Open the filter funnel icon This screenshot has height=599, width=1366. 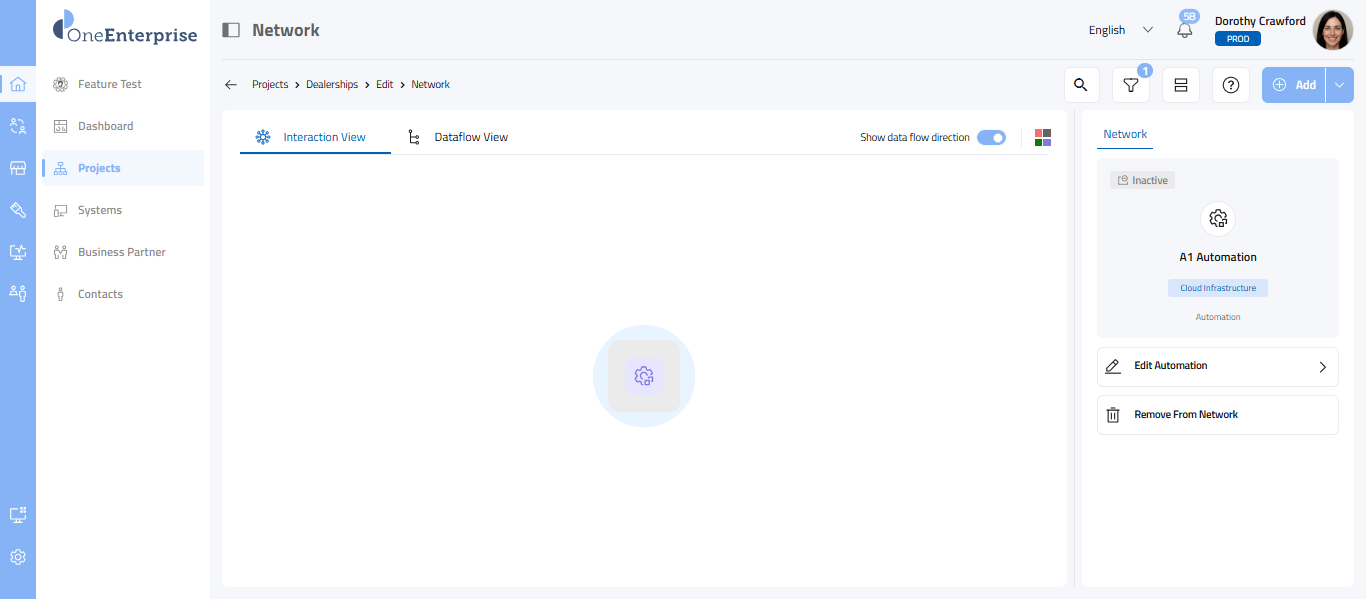(x=1131, y=85)
